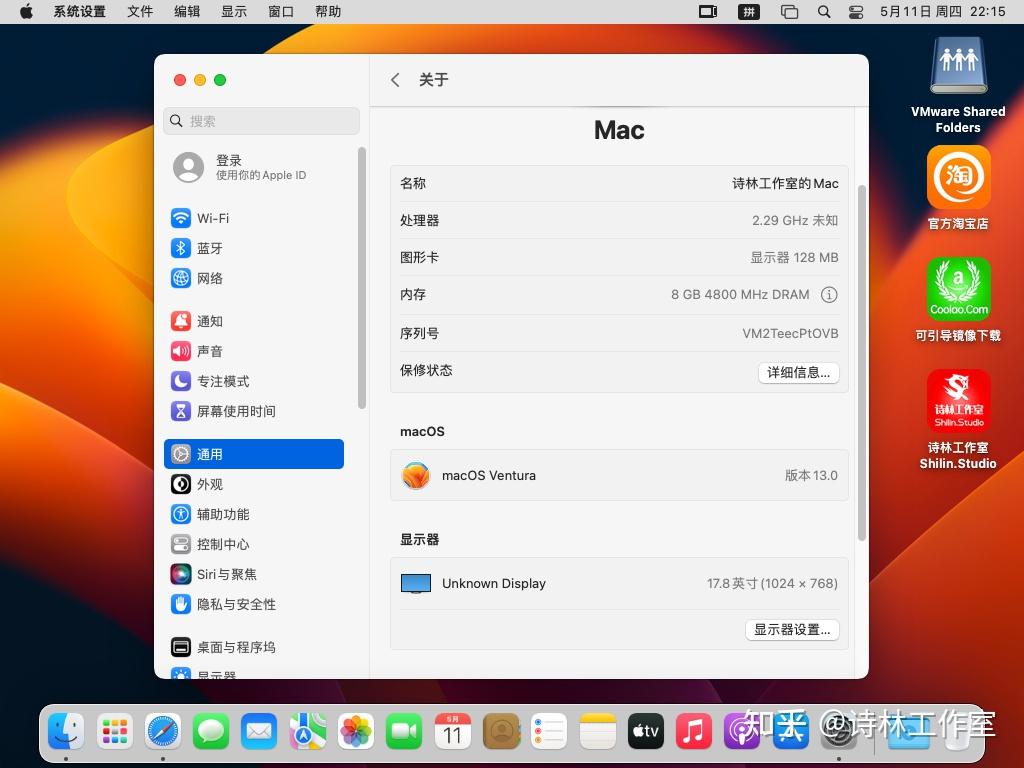Image resolution: width=1024 pixels, height=768 pixels.
Task: Click 详细信息 for warranty status
Action: coord(798,371)
